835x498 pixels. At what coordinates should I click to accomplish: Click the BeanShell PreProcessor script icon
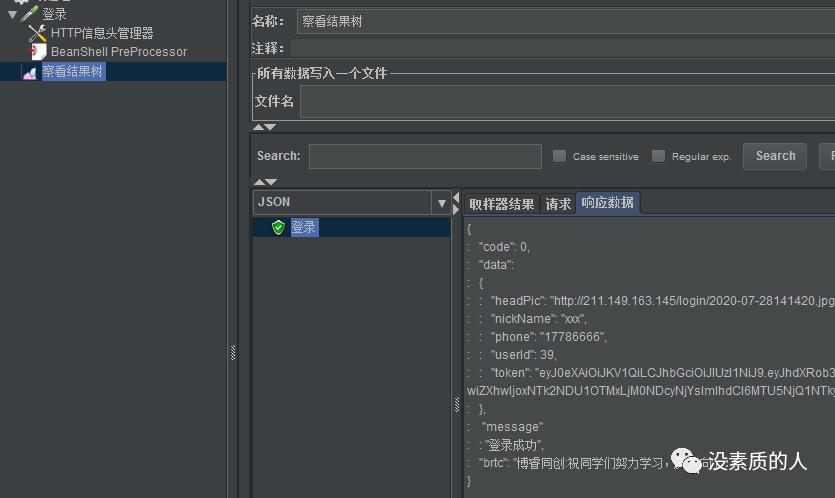point(37,52)
